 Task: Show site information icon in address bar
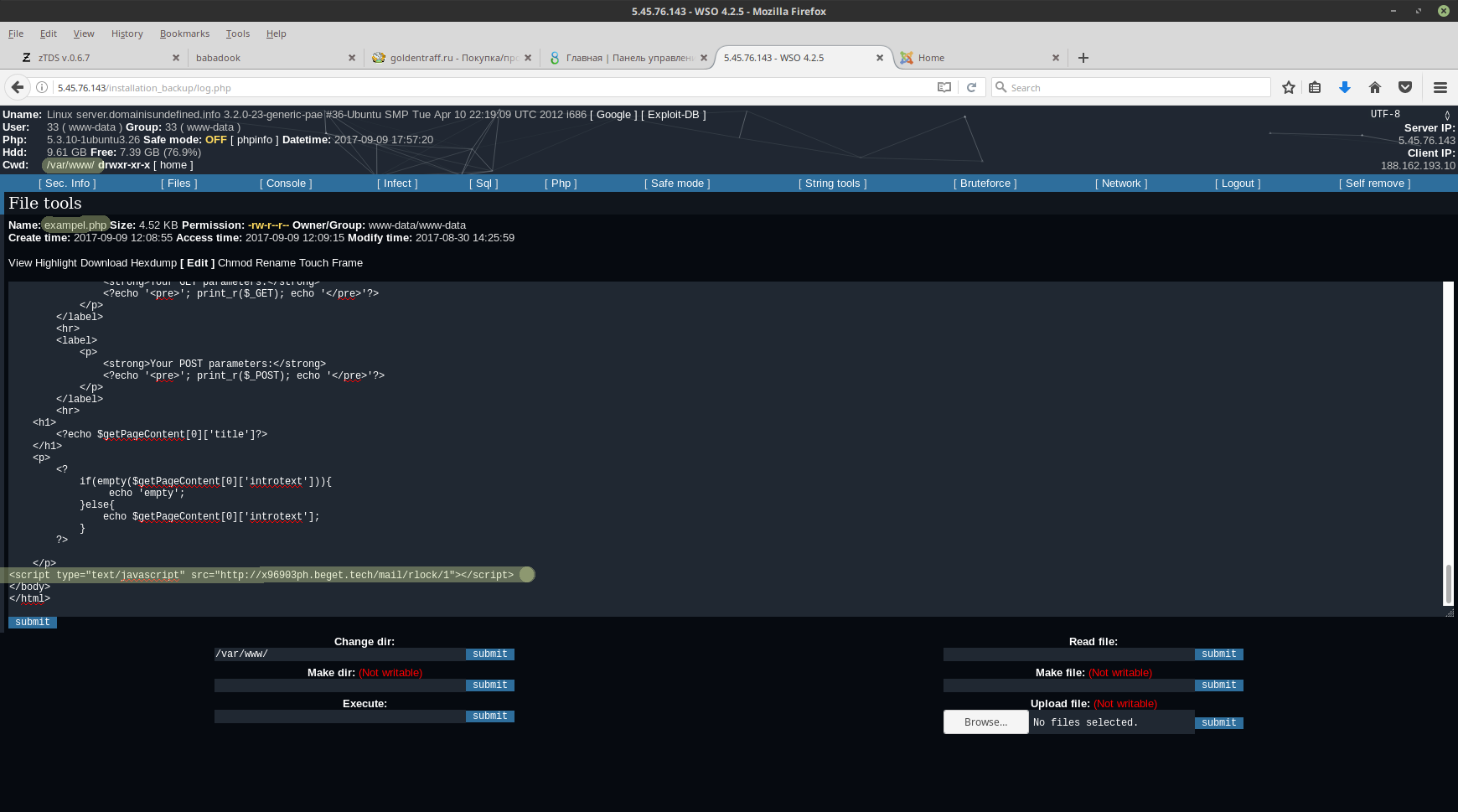(41, 87)
